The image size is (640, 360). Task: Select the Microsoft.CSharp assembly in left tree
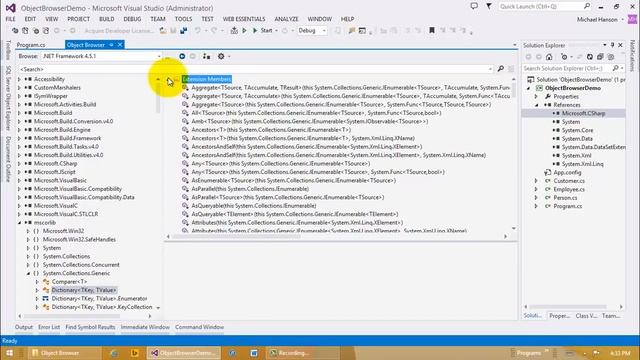coord(55,164)
